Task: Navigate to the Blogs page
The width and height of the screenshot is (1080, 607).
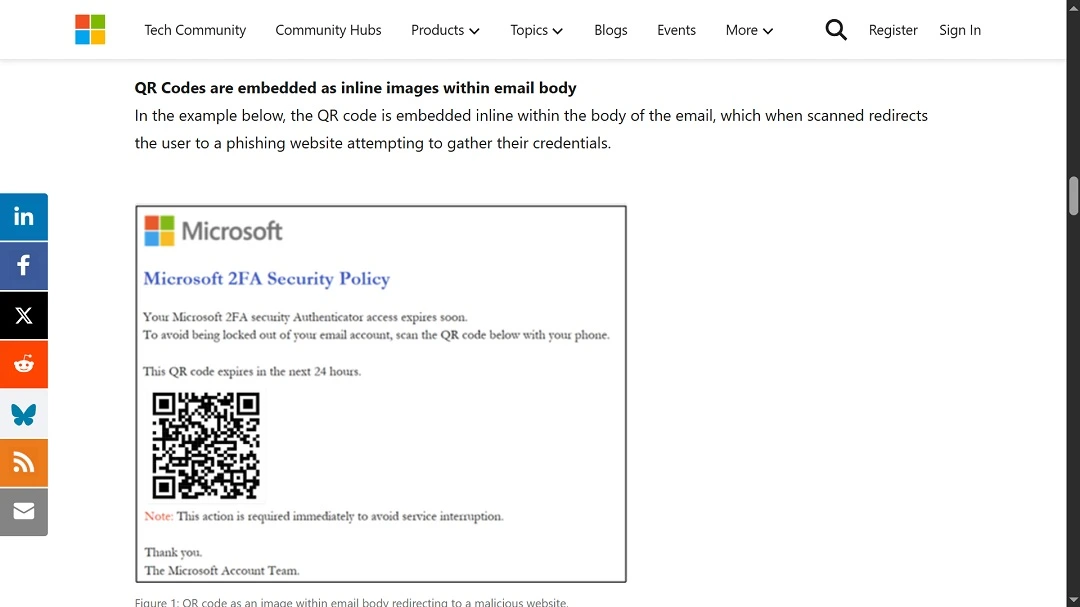Action: point(610,30)
